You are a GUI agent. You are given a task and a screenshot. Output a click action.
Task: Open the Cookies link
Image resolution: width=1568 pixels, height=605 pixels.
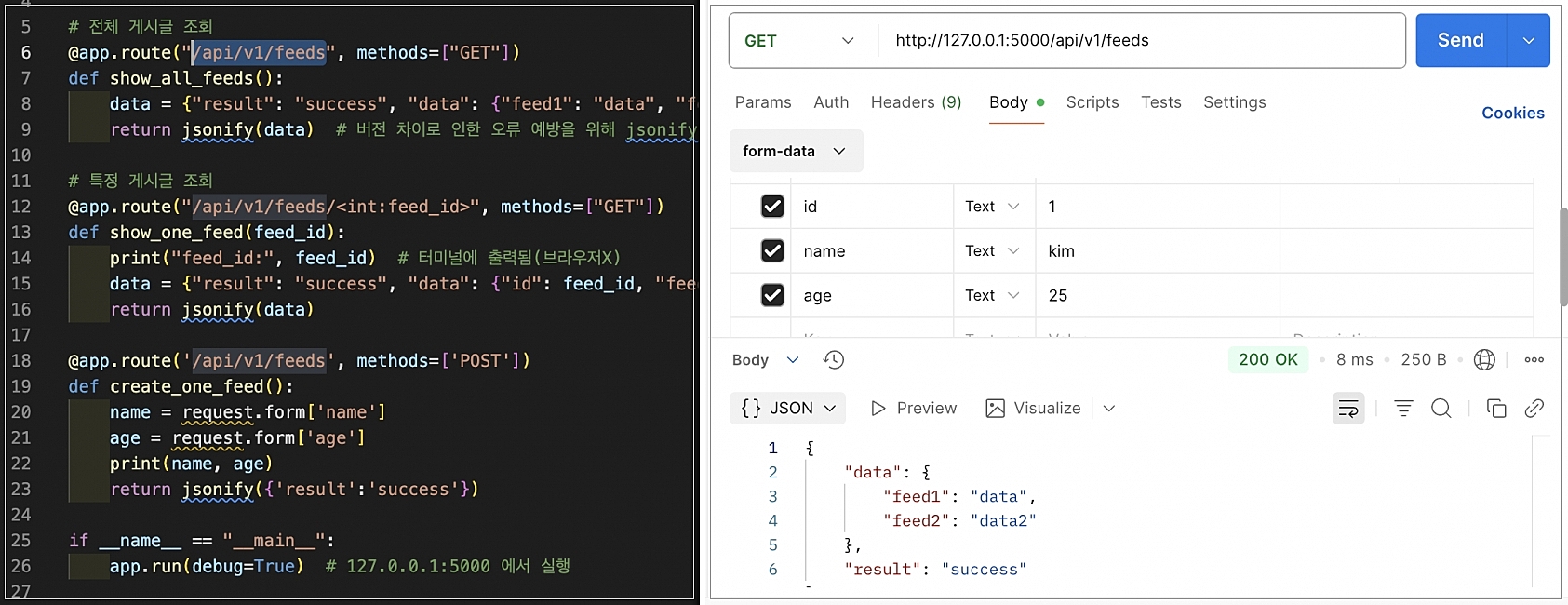tap(1513, 113)
